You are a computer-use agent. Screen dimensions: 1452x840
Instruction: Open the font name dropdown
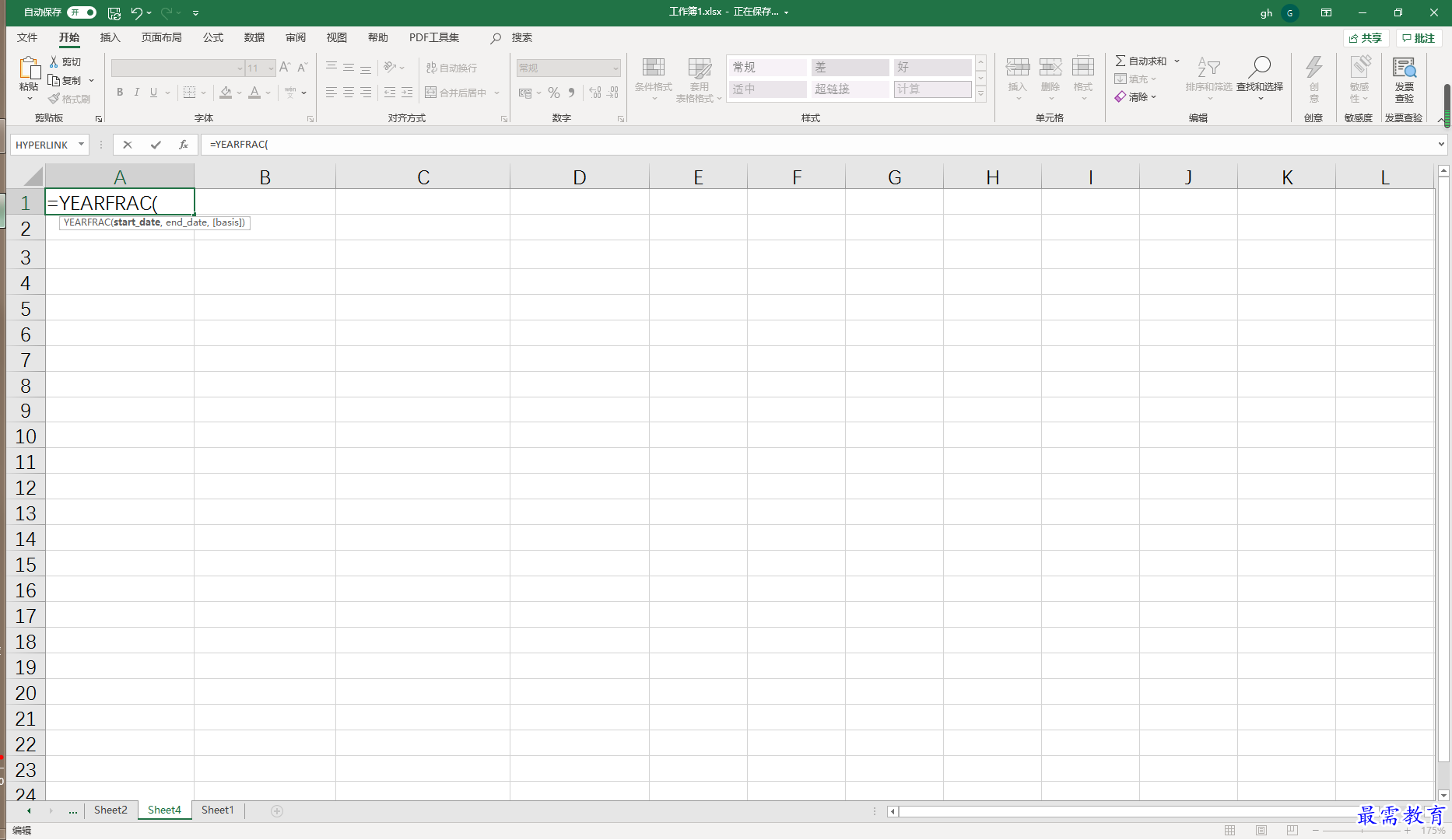point(240,68)
